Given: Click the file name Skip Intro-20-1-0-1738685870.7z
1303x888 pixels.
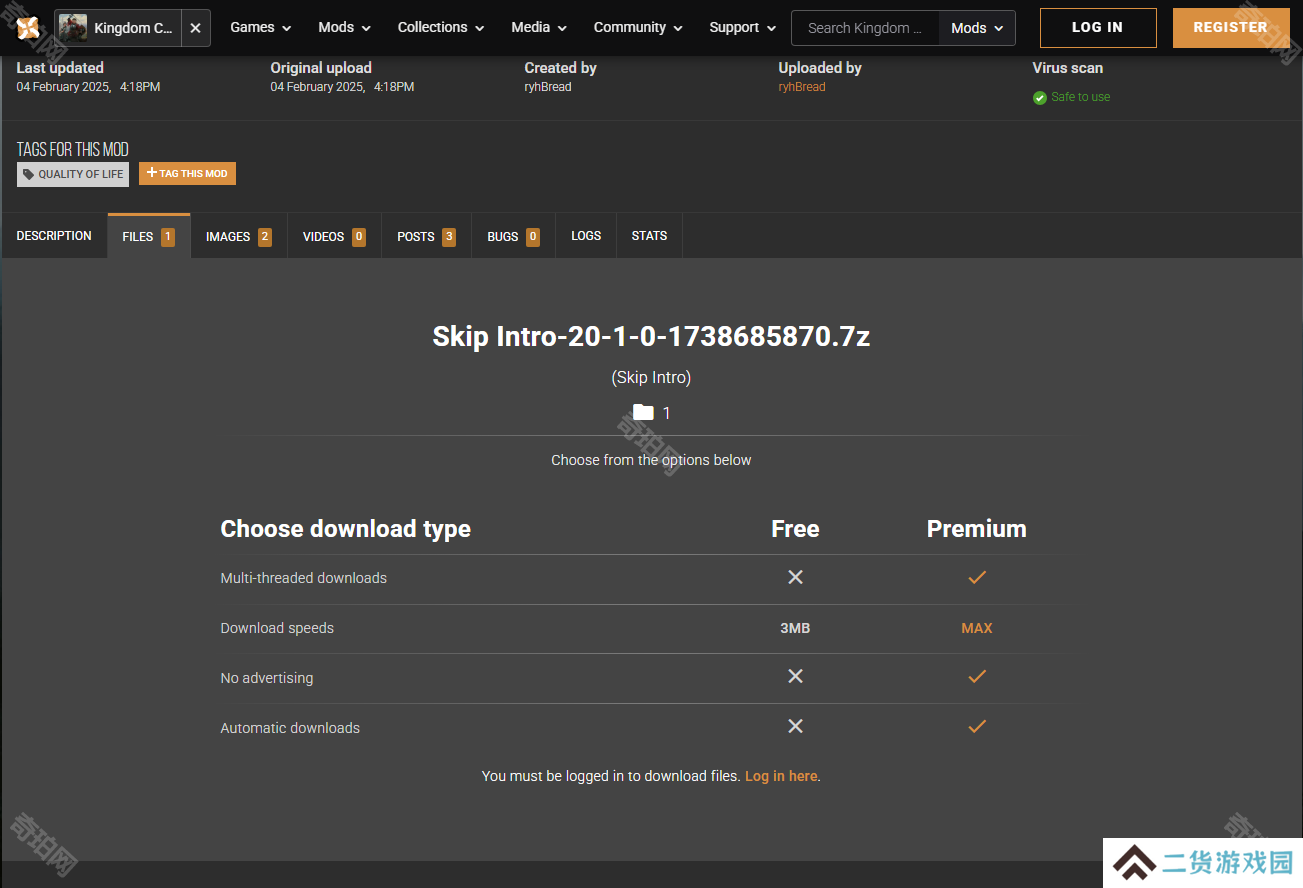Looking at the screenshot, I should [651, 336].
